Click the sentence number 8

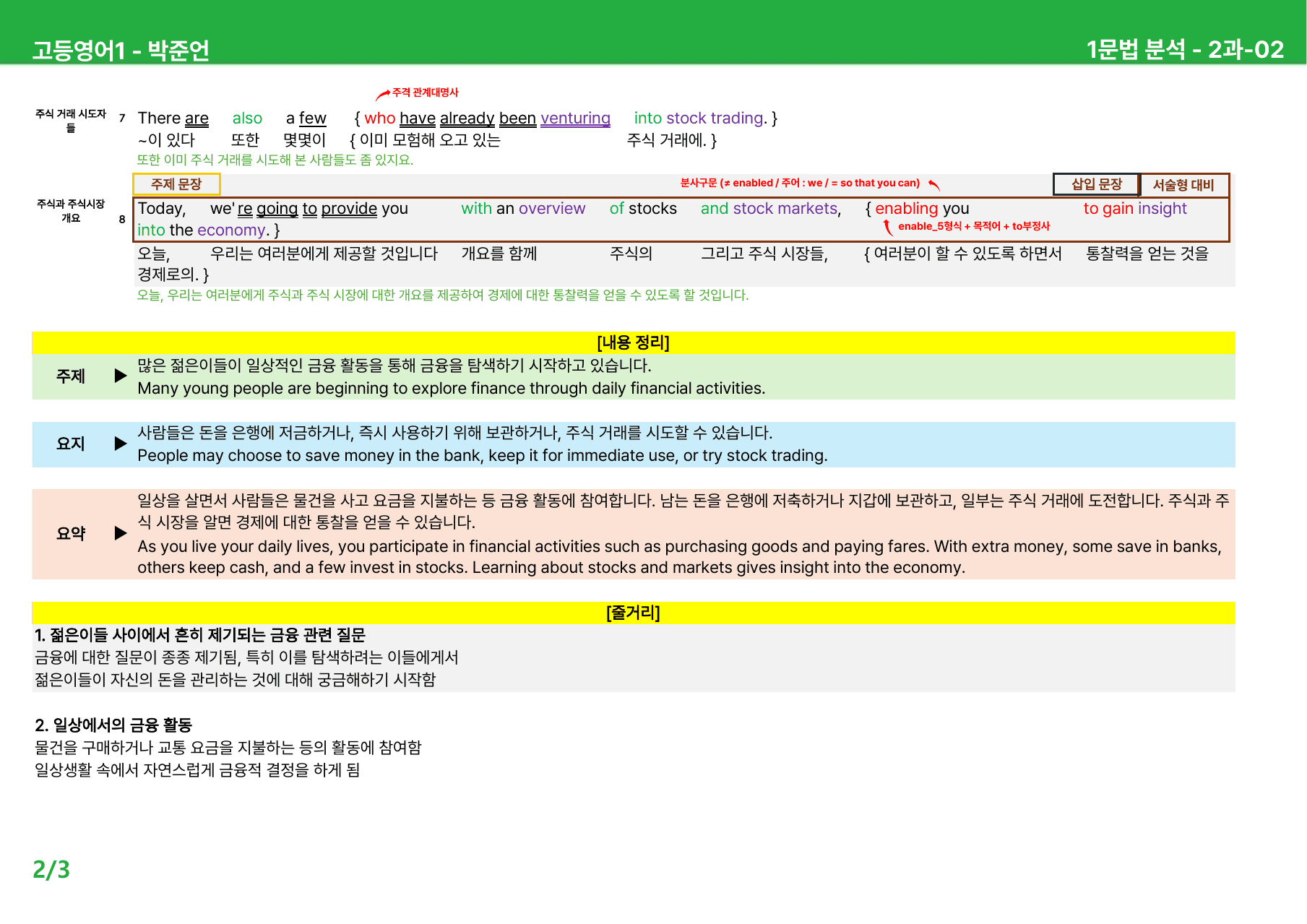click(122, 219)
